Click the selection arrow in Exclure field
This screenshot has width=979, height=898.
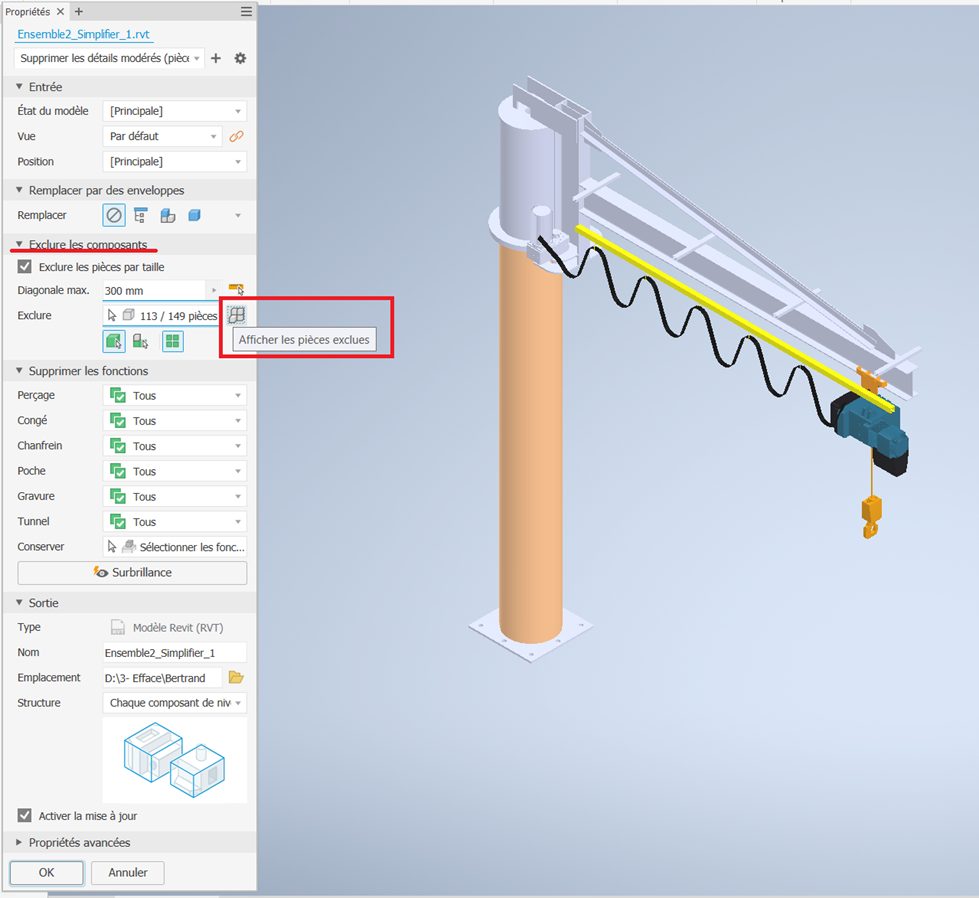click(112, 315)
